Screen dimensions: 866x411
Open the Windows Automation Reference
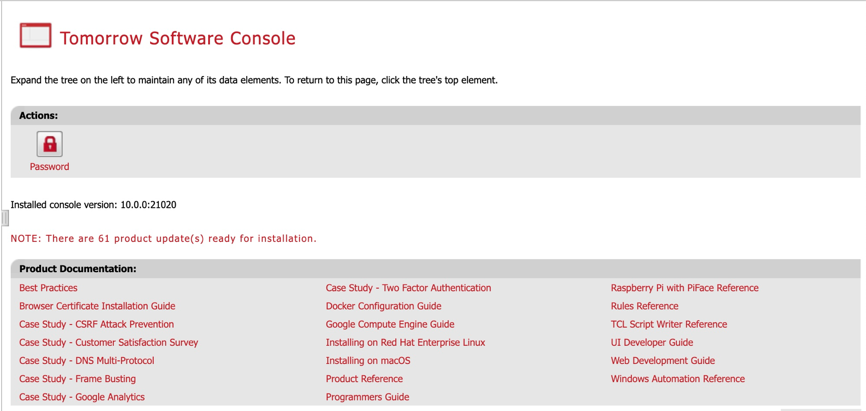[x=677, y=379]
